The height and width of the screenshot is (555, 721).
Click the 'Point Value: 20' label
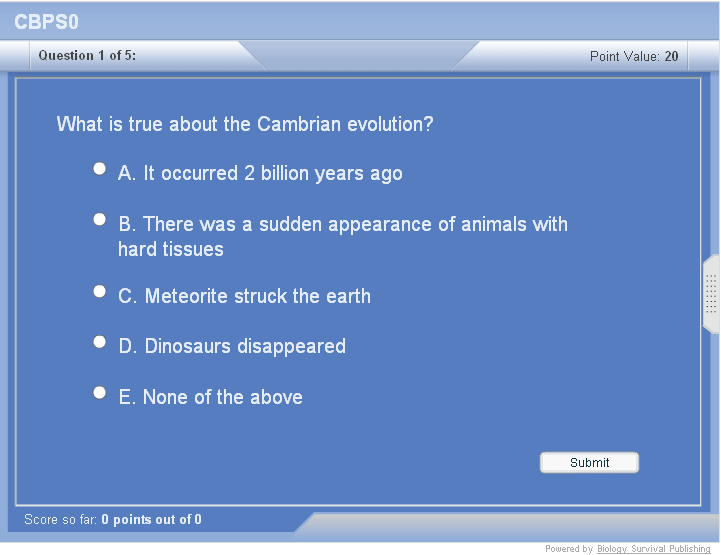(x=634, y=56)
